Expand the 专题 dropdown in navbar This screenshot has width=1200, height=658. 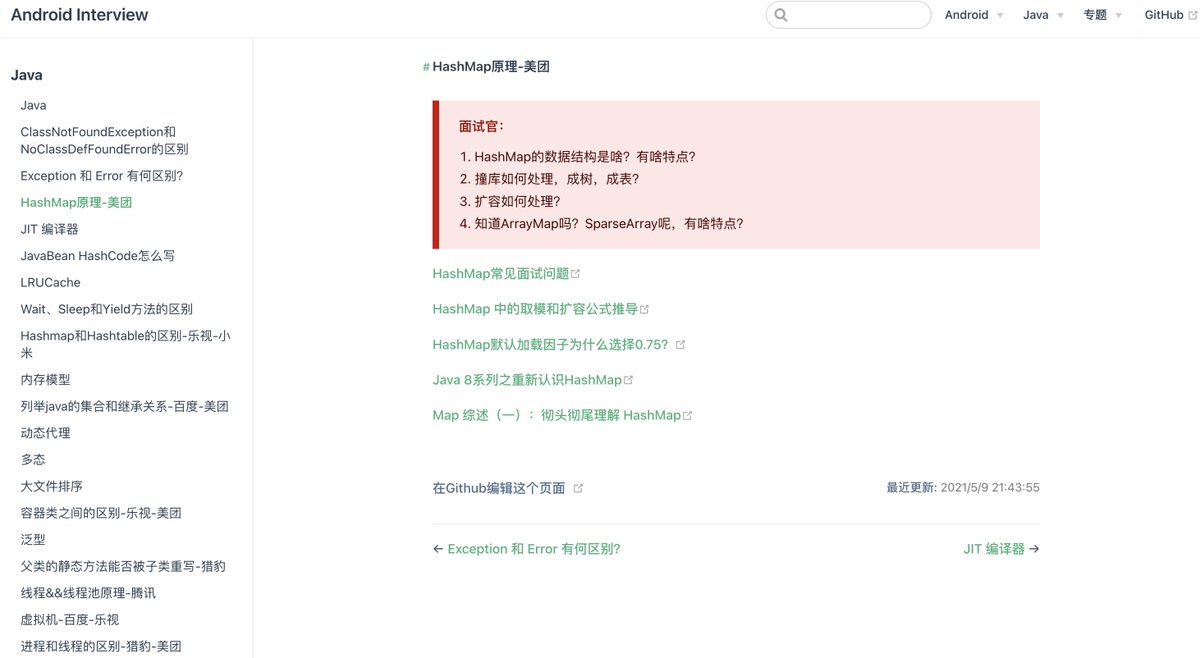click(1103, 15)
